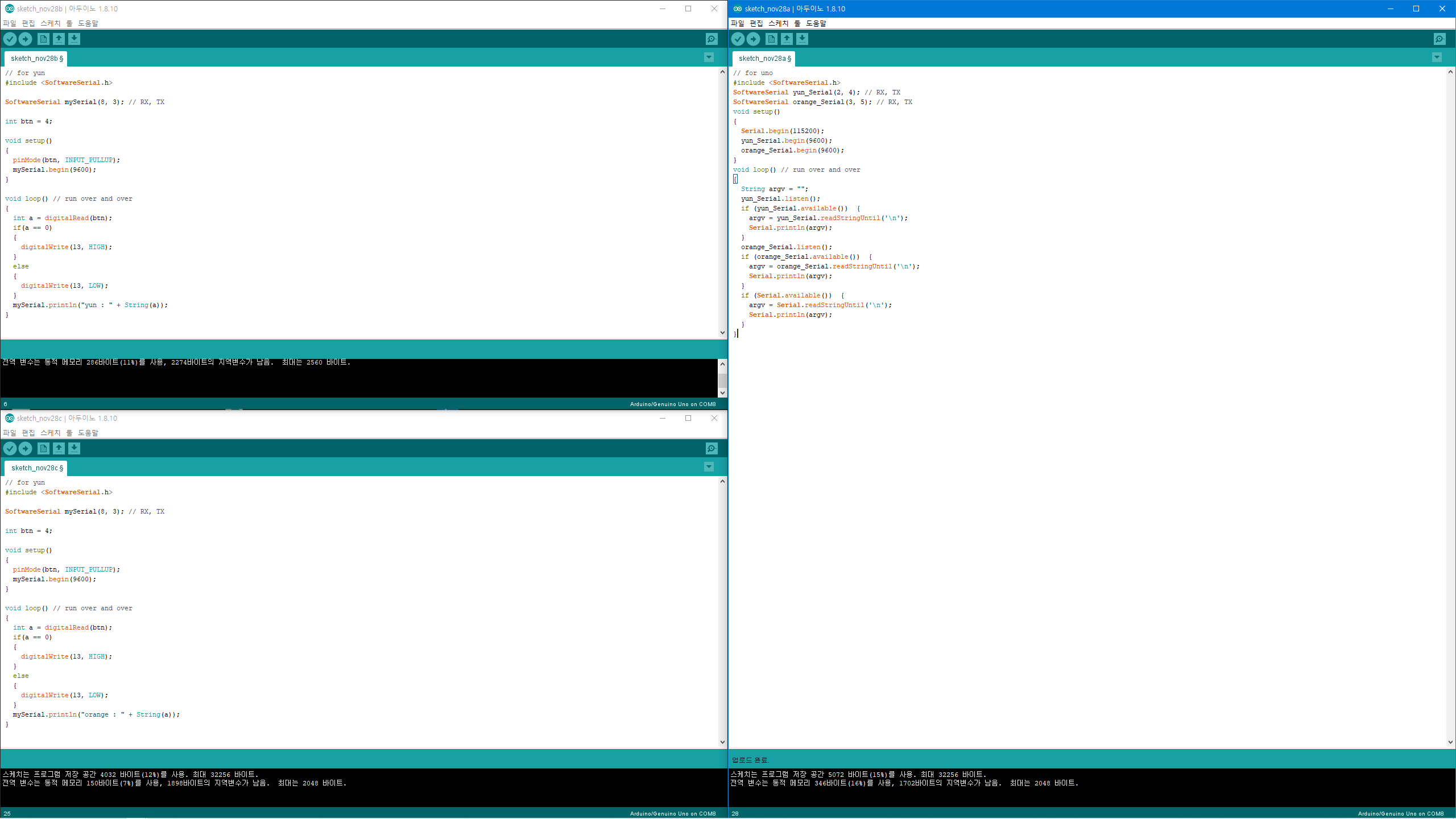Image resolution: width=1456 pixels, height=819 pixels.
Task: Click New sketch icon in sketch_nov28c window
Action: [43, 448]
